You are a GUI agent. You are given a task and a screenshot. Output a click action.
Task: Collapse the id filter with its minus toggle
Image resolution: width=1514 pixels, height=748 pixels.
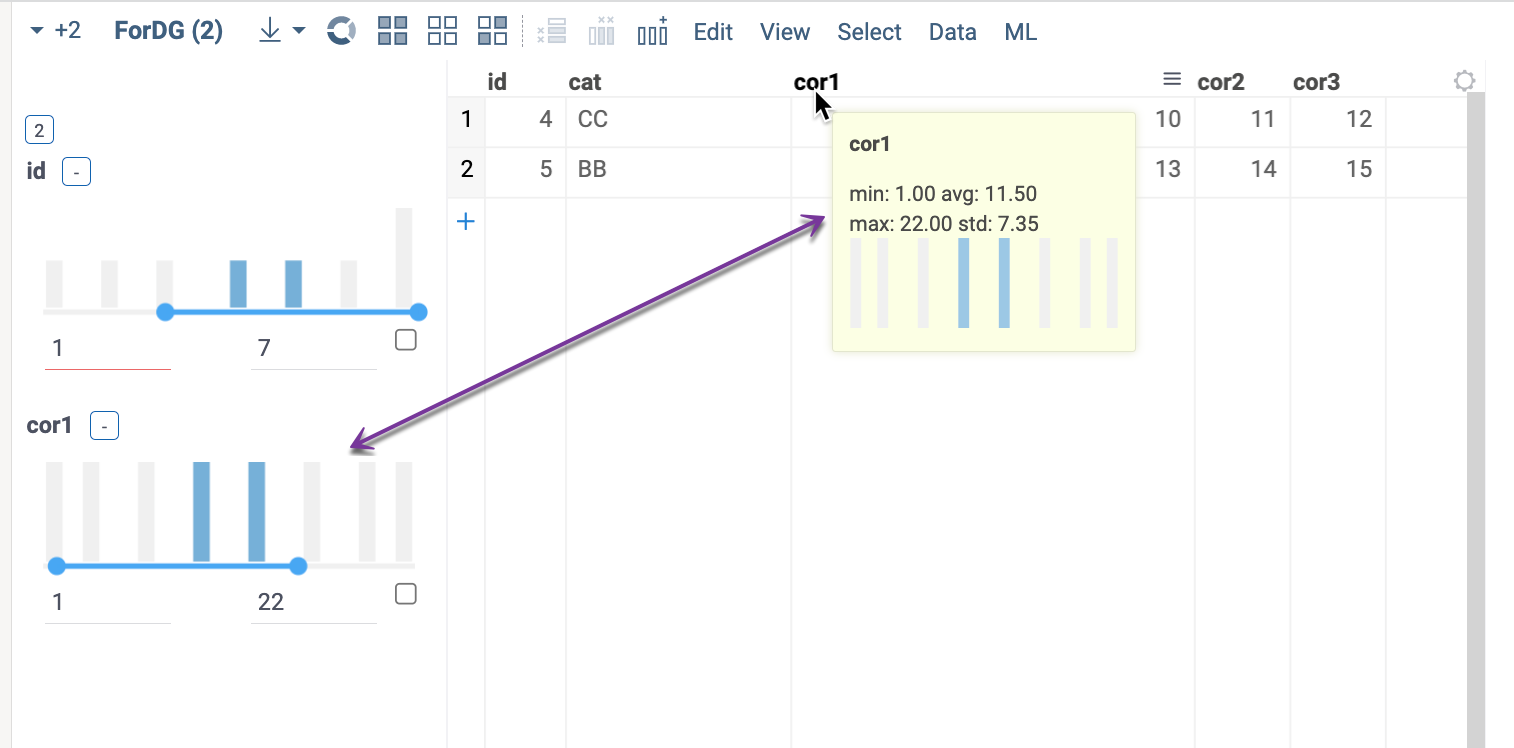76,171
